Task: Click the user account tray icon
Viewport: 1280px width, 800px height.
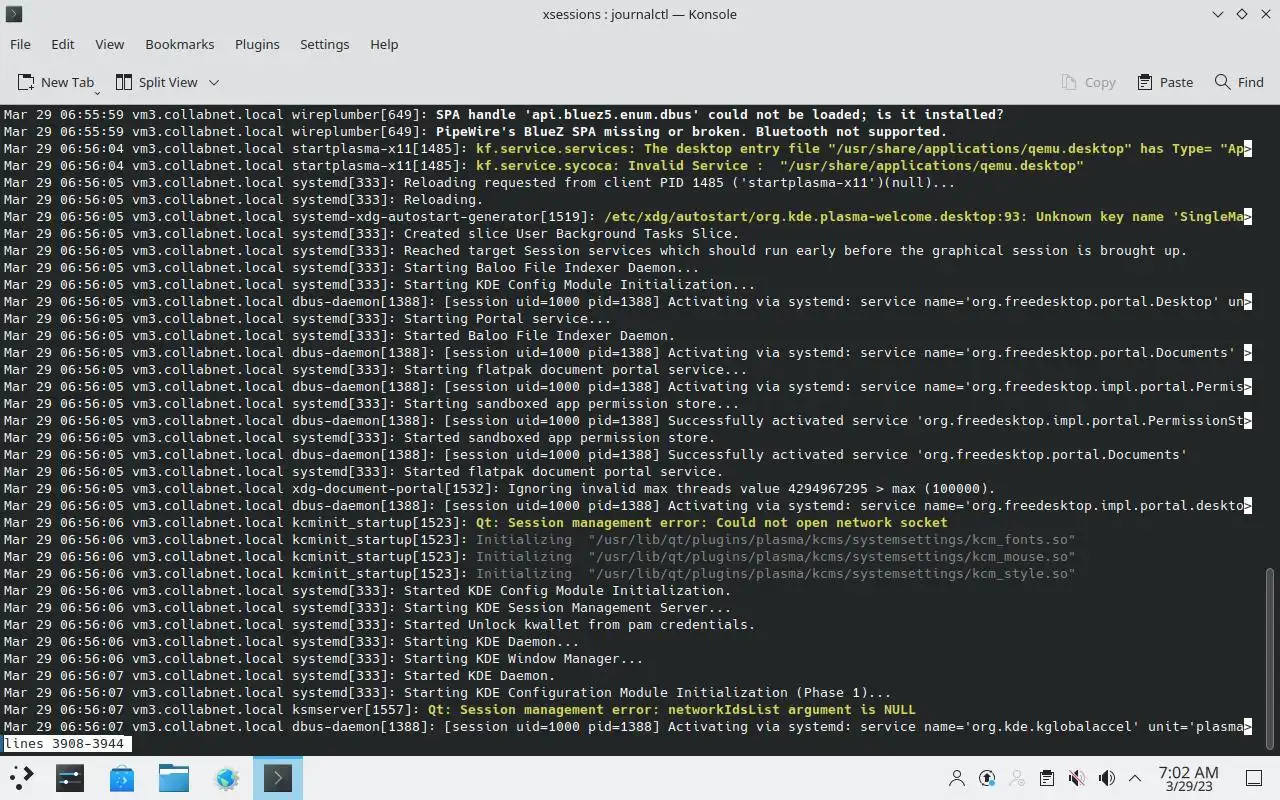Action: tap(957, 778)
